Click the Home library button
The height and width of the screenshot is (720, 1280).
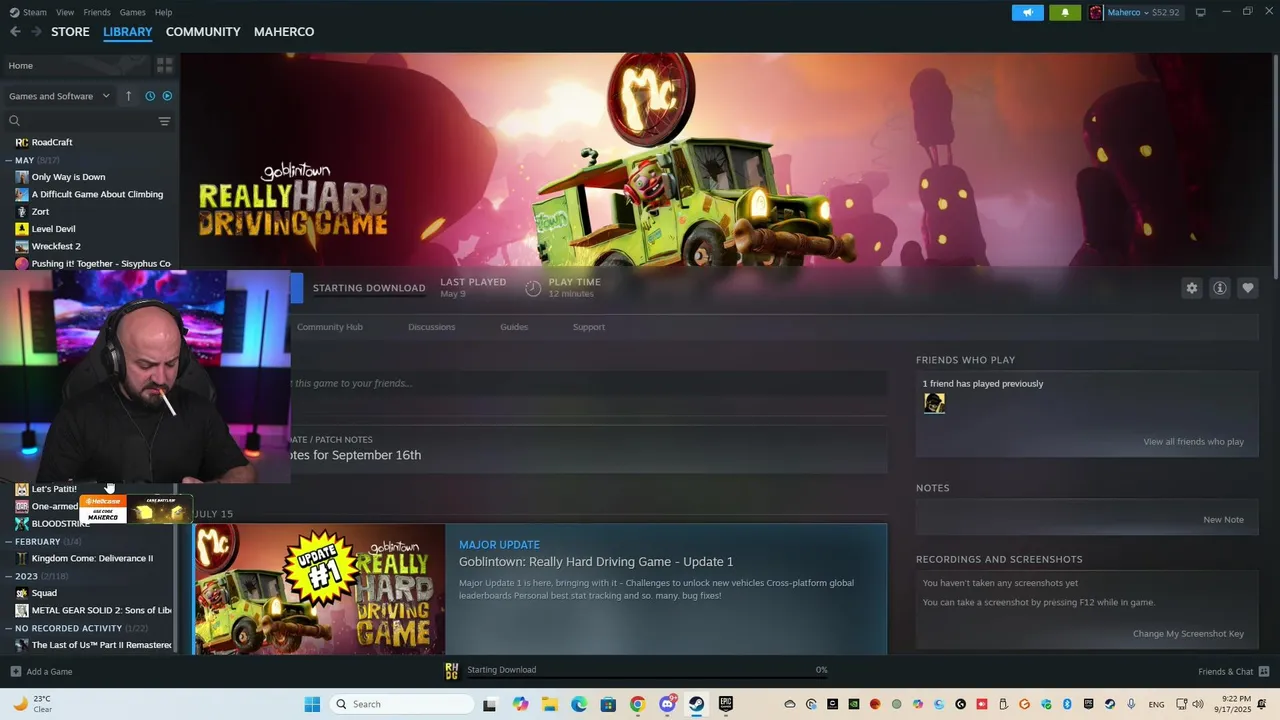point(77,65)
